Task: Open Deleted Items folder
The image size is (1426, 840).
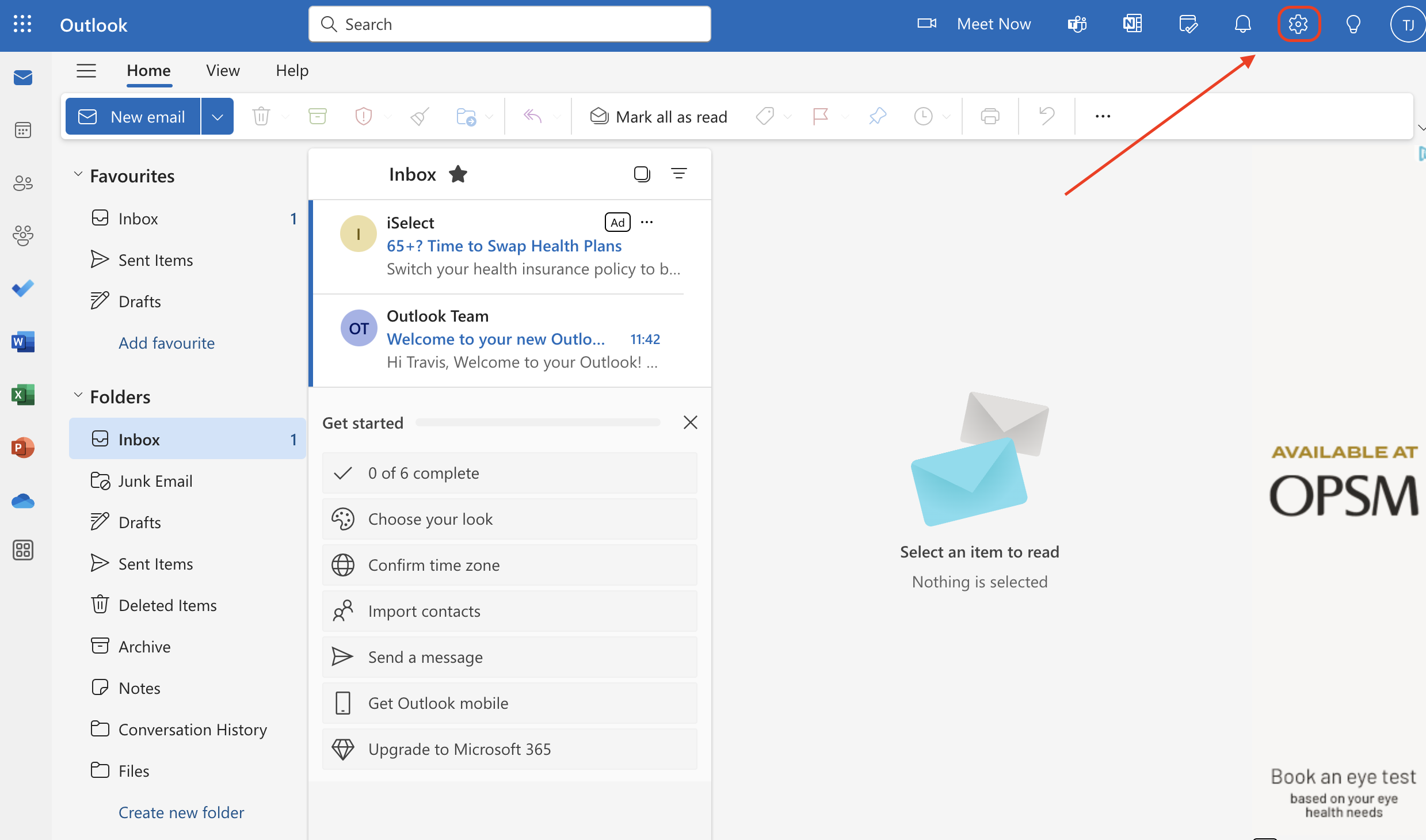Action: (188, 605)
